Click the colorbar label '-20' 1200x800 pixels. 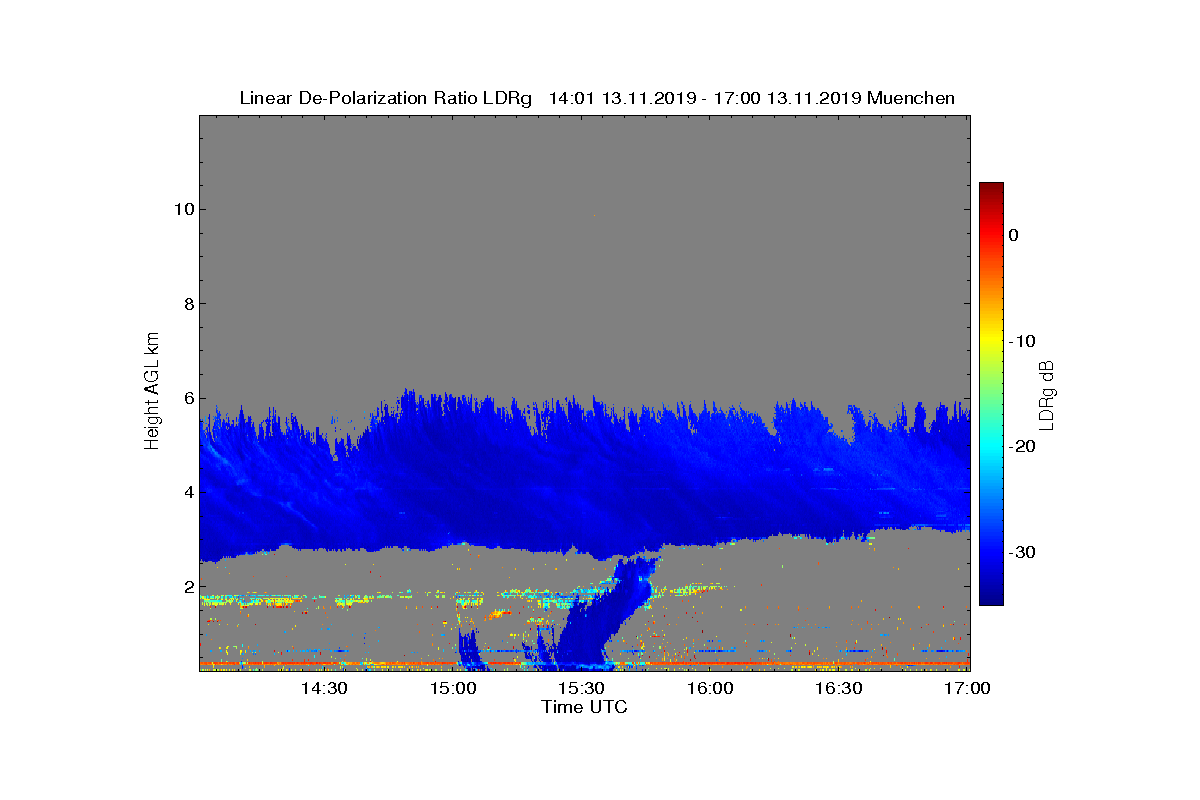(1021, 447)
